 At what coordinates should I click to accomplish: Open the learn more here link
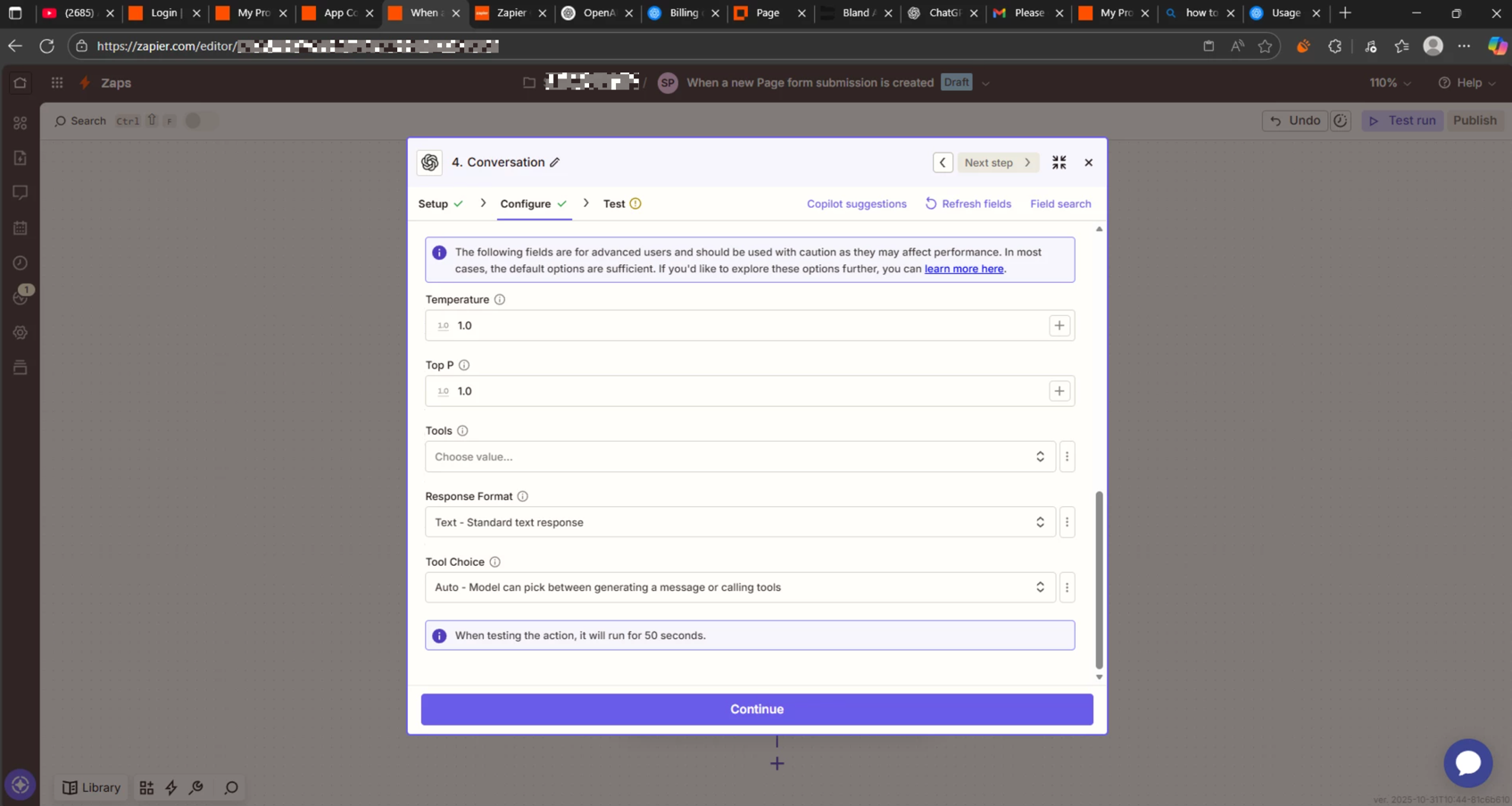(x=963, y=269)
